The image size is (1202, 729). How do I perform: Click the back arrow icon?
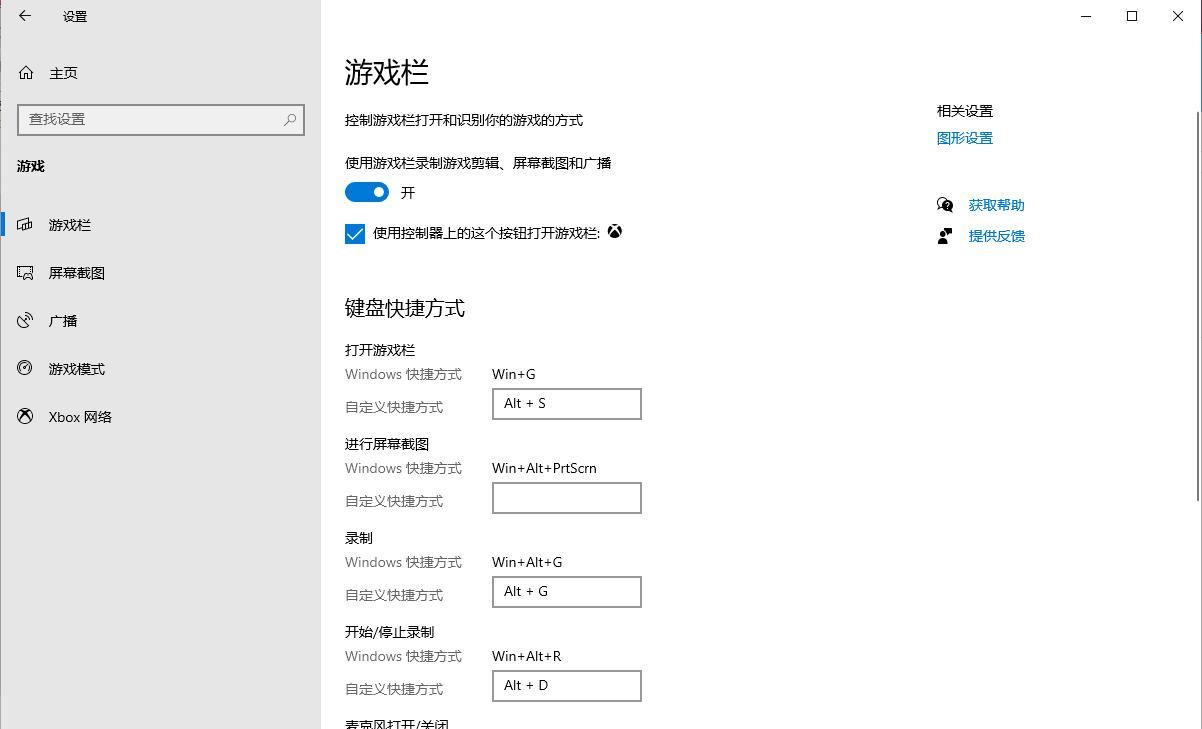pos(25,16)
